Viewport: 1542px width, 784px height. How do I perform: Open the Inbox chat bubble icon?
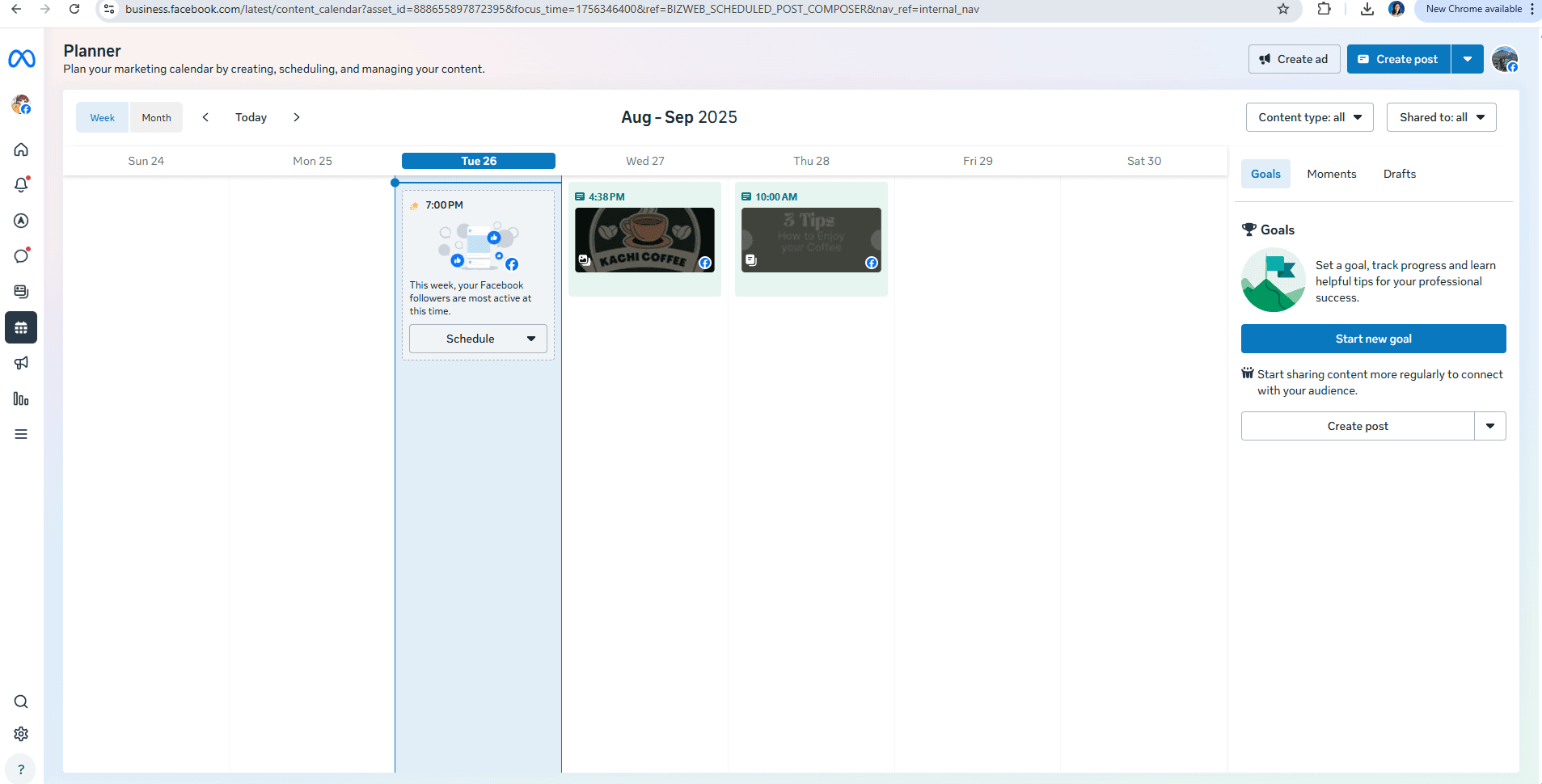pos(21,255)
